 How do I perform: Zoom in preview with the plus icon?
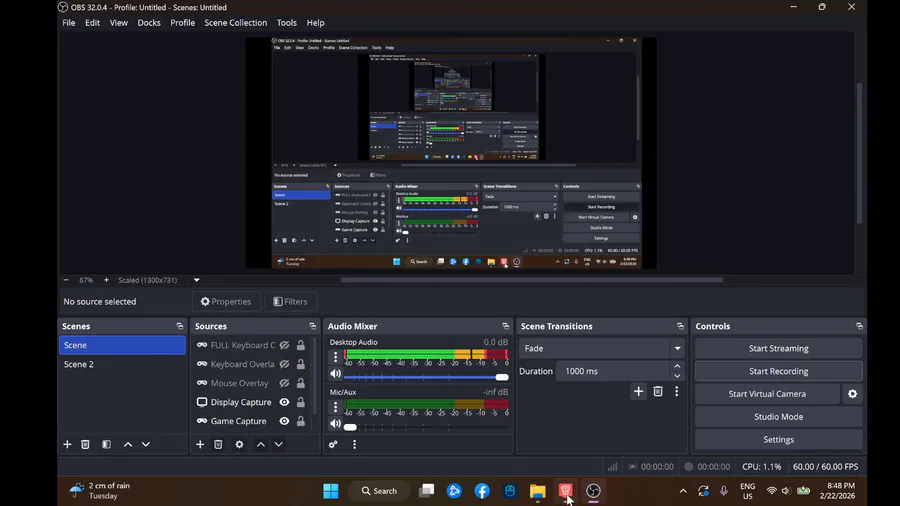point(106,280)
